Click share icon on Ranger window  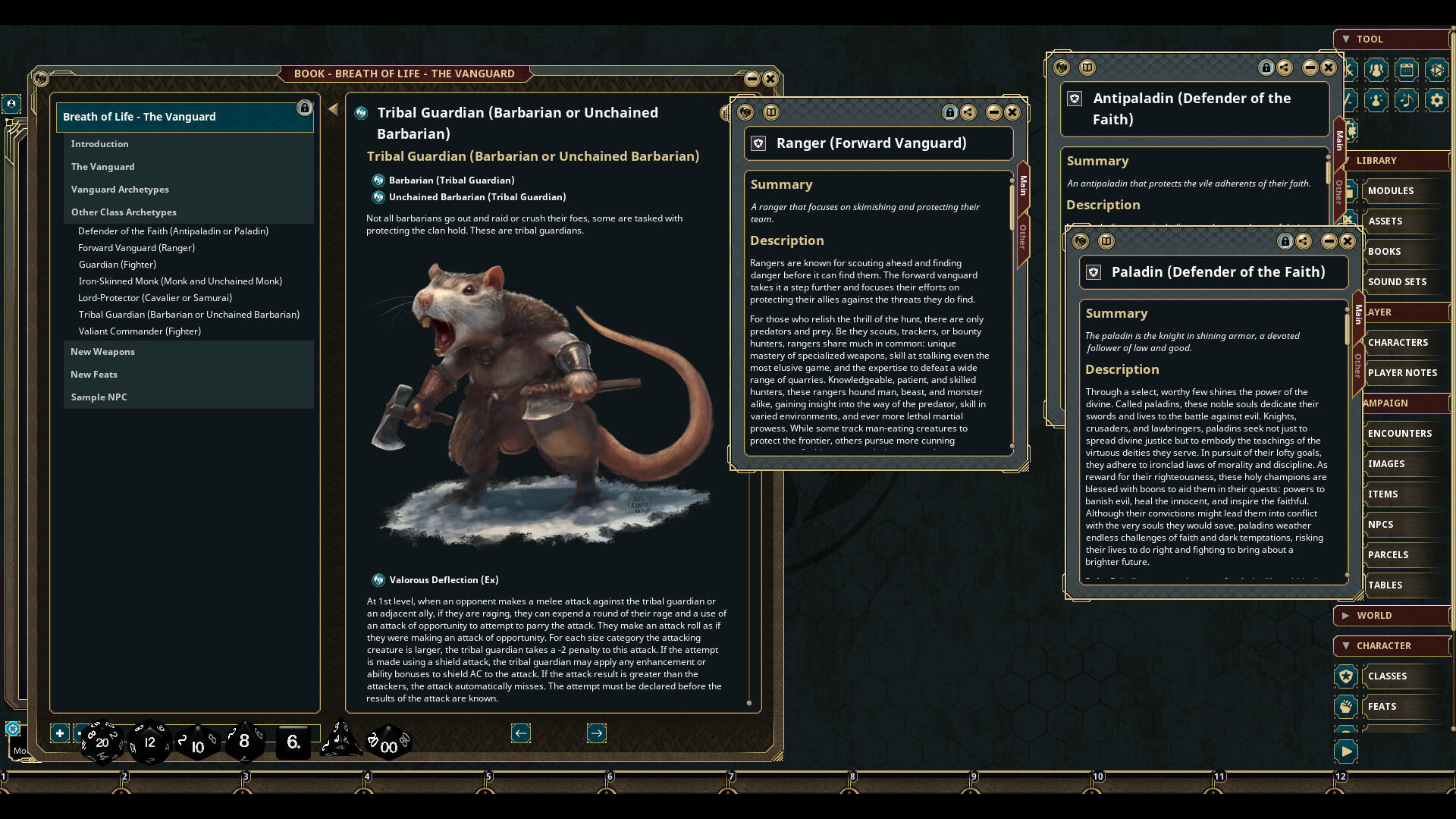tap(968, 112)
